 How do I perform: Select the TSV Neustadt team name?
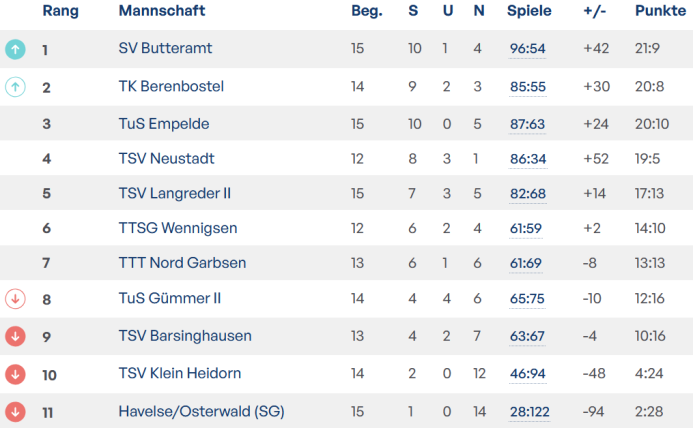pyautogui.click(x=166, y=158)
